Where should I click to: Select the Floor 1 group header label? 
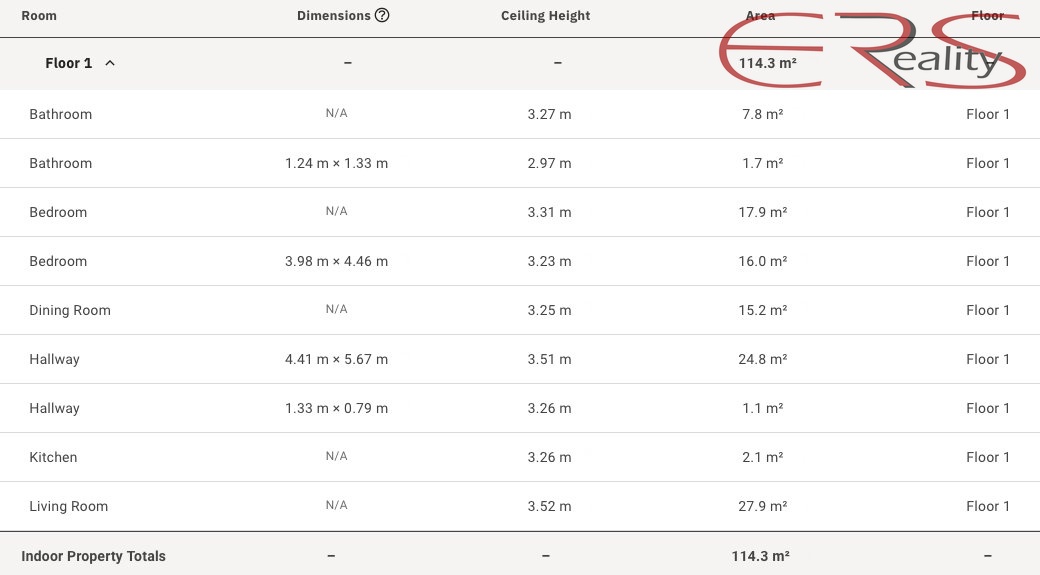point(68,63)
